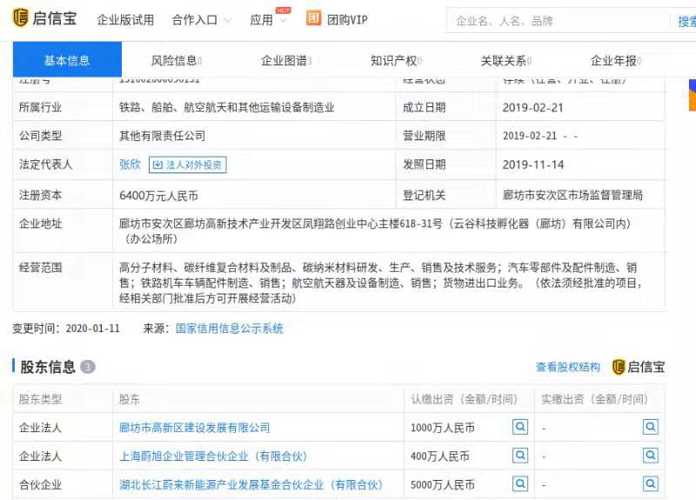
Task: Click magnifier beside 400万人民币 subscribed capital
Action: [520, 456]
